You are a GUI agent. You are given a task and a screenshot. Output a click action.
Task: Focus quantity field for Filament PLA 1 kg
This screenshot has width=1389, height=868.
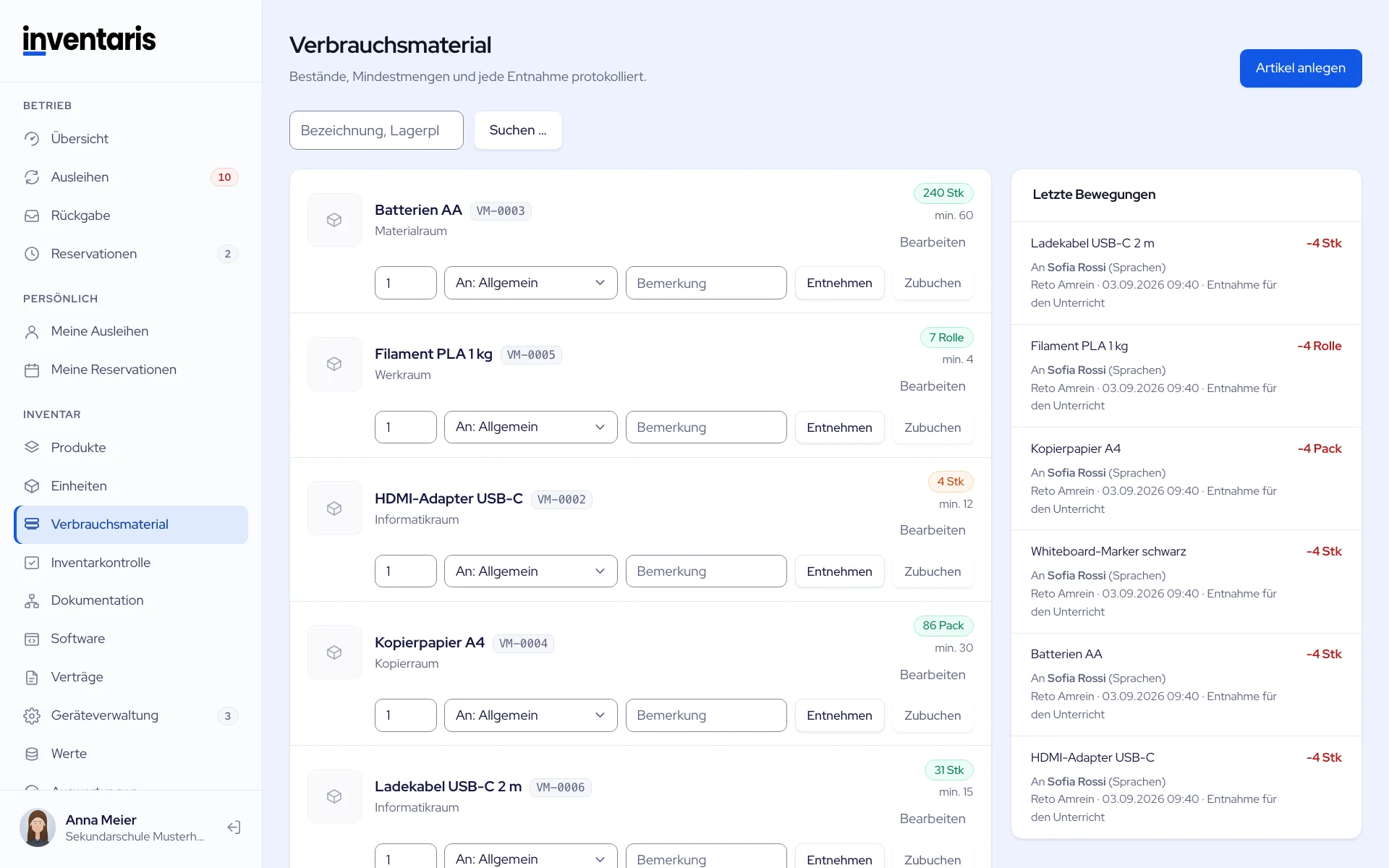[x=405, y=427]
